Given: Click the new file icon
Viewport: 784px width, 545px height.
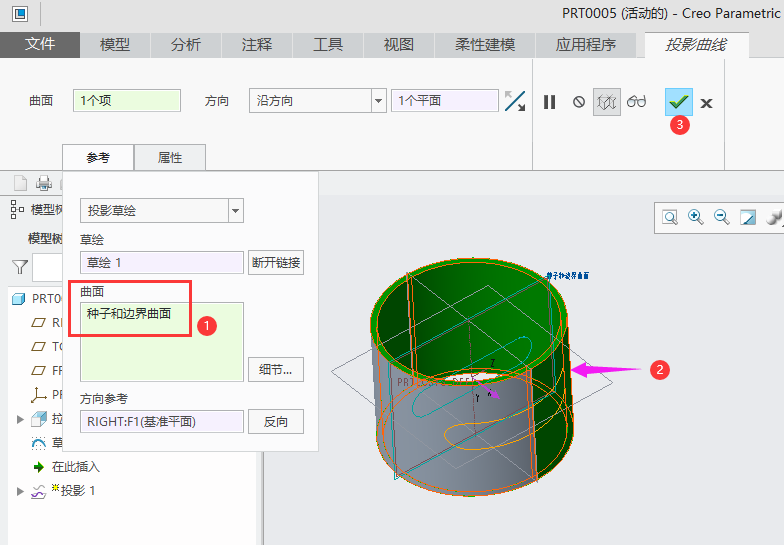Looking at the screenshot, I should click(x=20, y=183).
